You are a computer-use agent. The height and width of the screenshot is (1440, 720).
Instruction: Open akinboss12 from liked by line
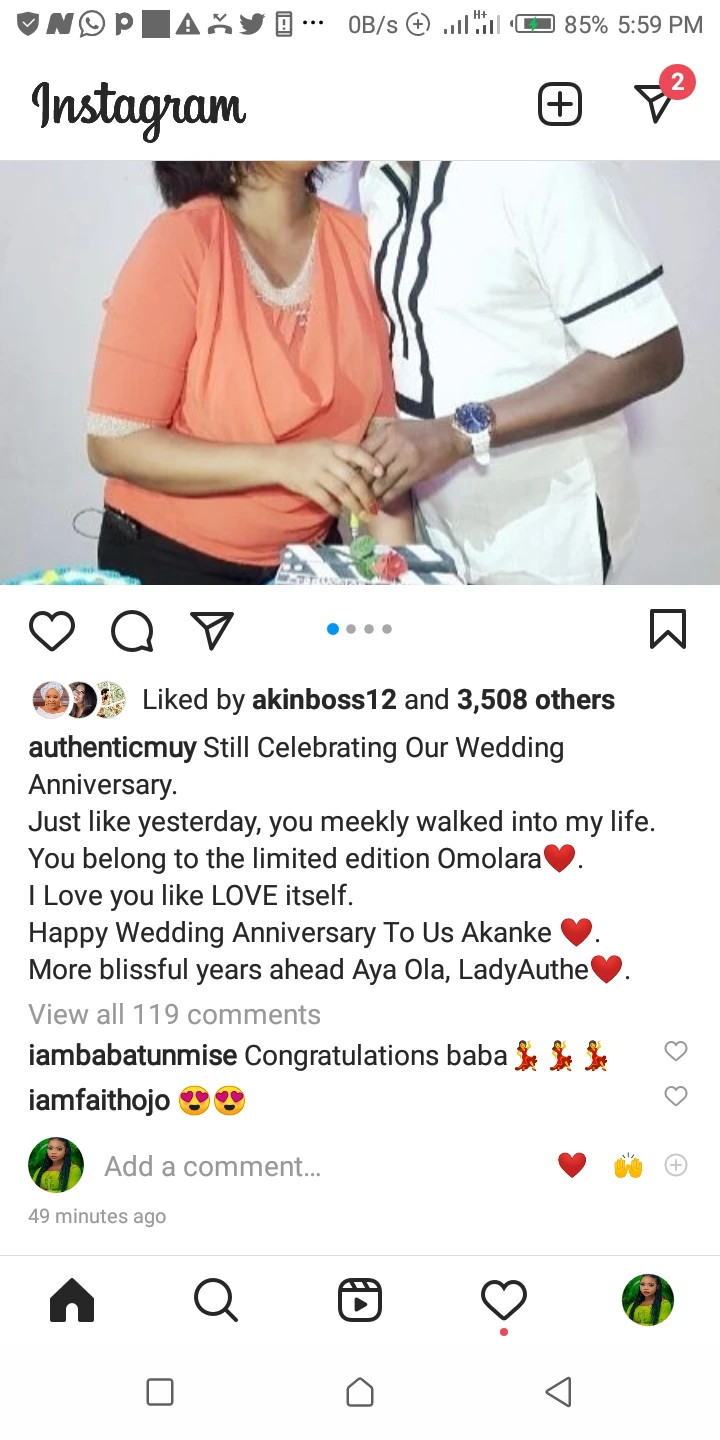[324, 700]
